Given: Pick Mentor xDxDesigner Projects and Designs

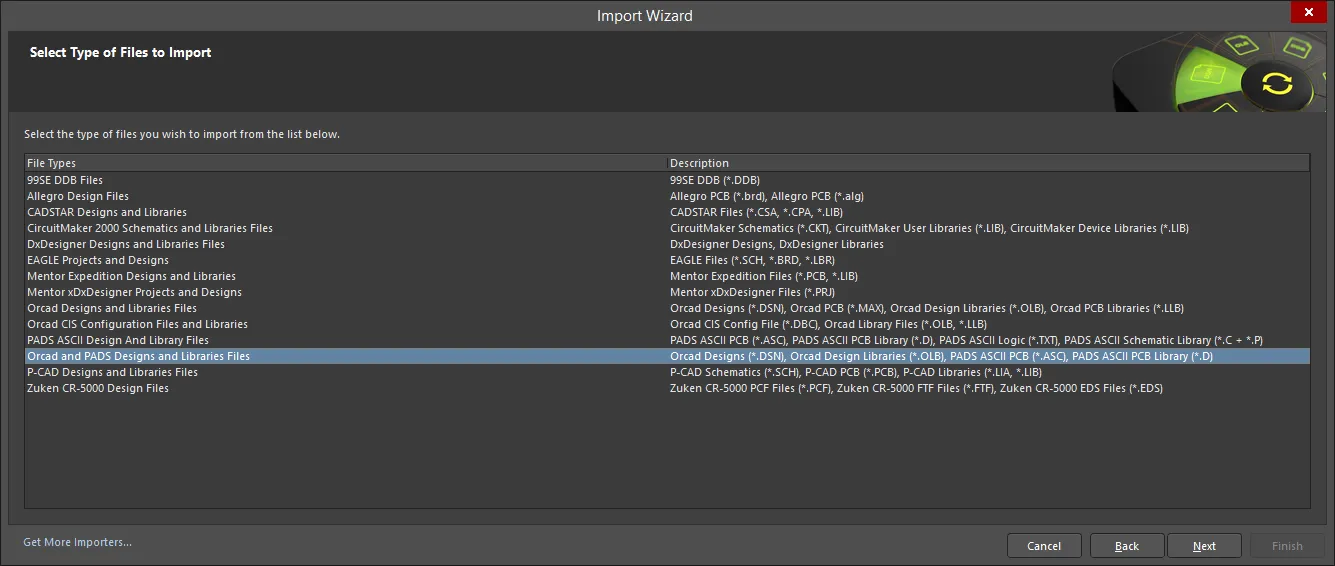Looking at the screenshot, I should point(667,292).
